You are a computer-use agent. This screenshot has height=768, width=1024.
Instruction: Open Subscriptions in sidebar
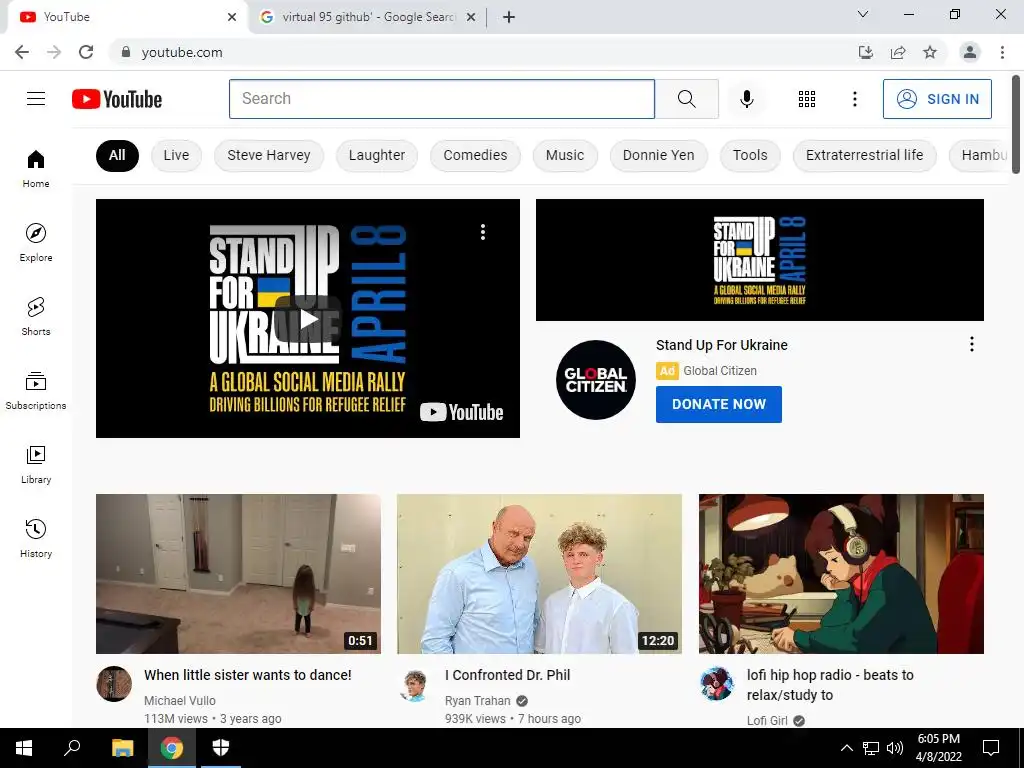click(x=36, y=391)
